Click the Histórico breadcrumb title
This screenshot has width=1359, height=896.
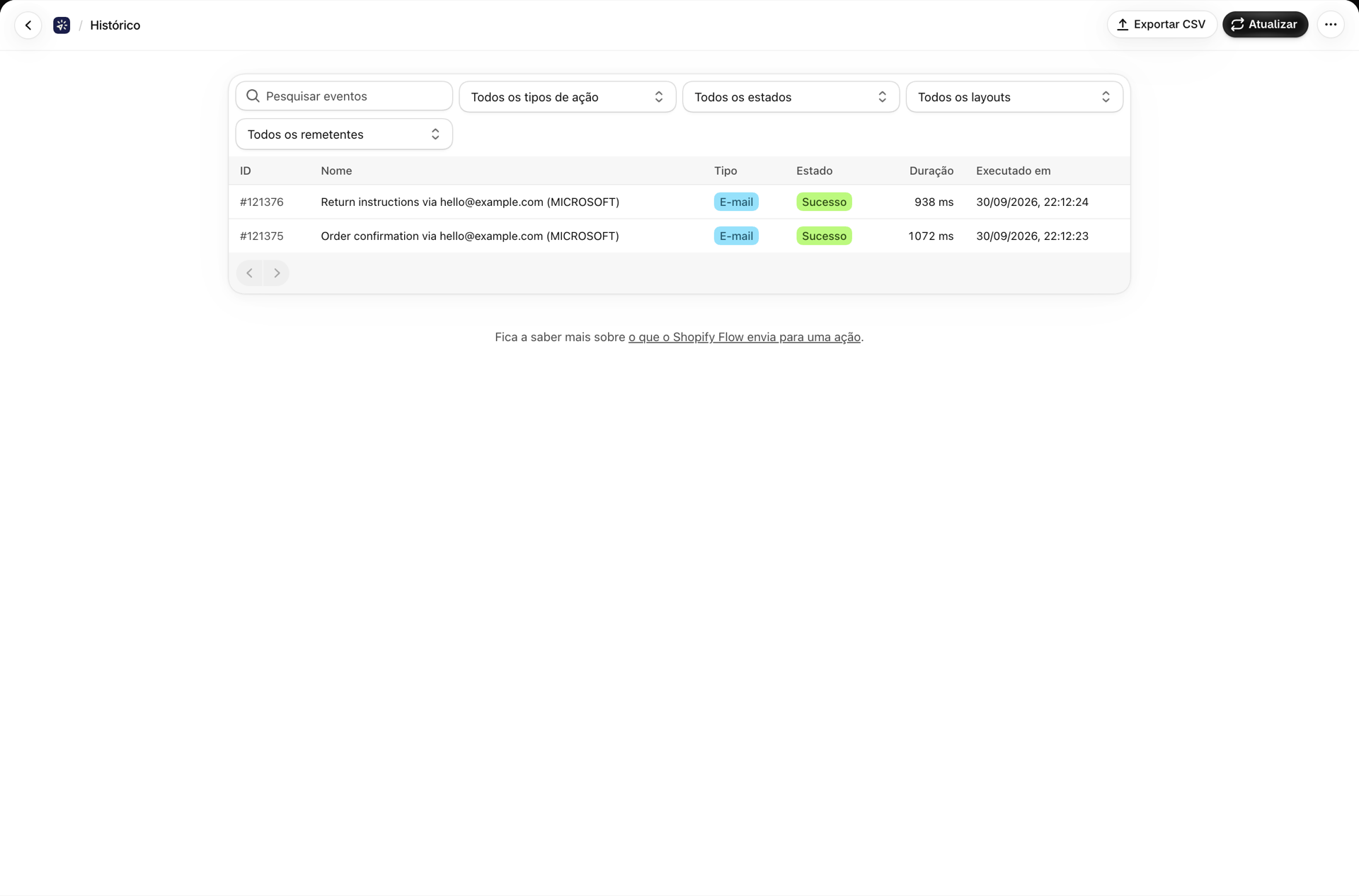point(115,25)
